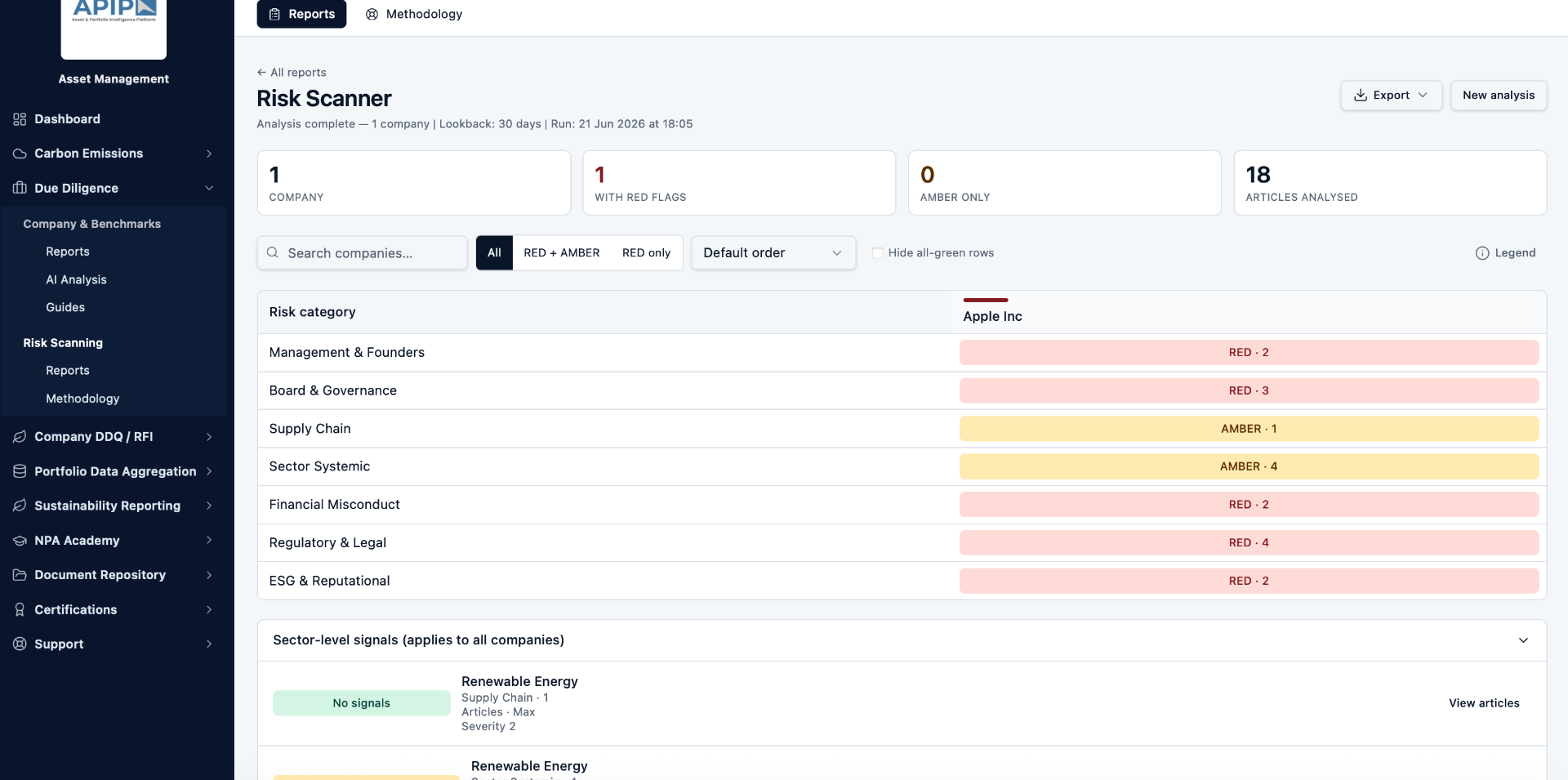Viewport: 1568px width, 780px height.
Task: Click the Due Diligence book icon
Action: (x=20, y=188)
